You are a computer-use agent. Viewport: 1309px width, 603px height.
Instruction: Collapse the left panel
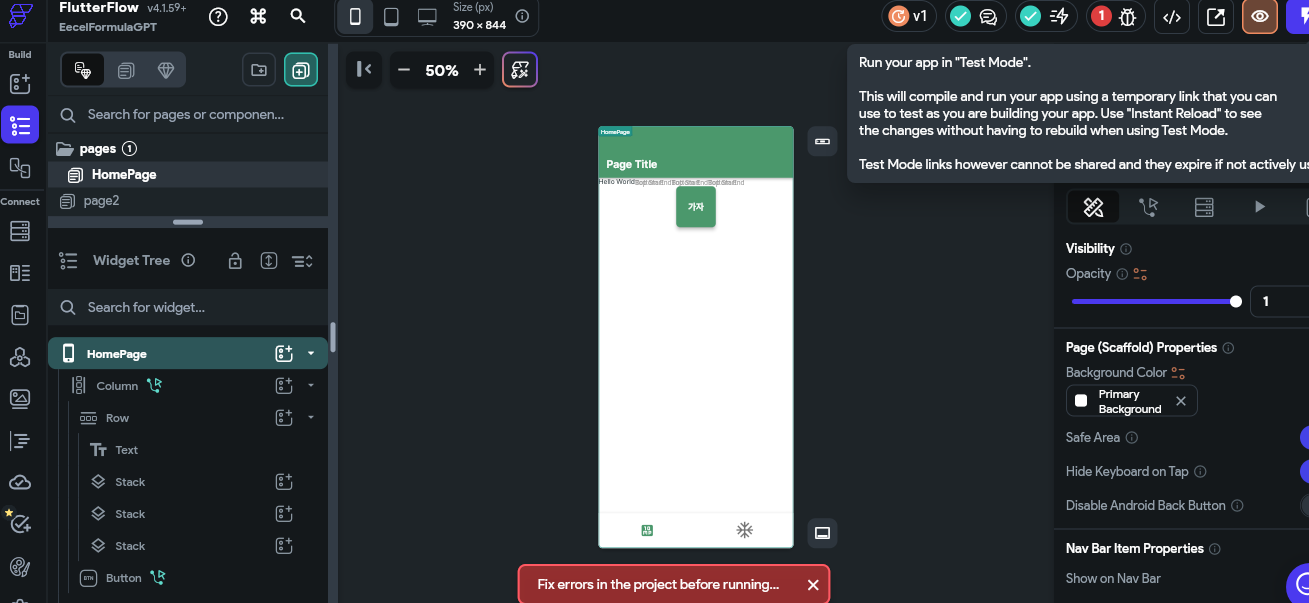point(364,70)
